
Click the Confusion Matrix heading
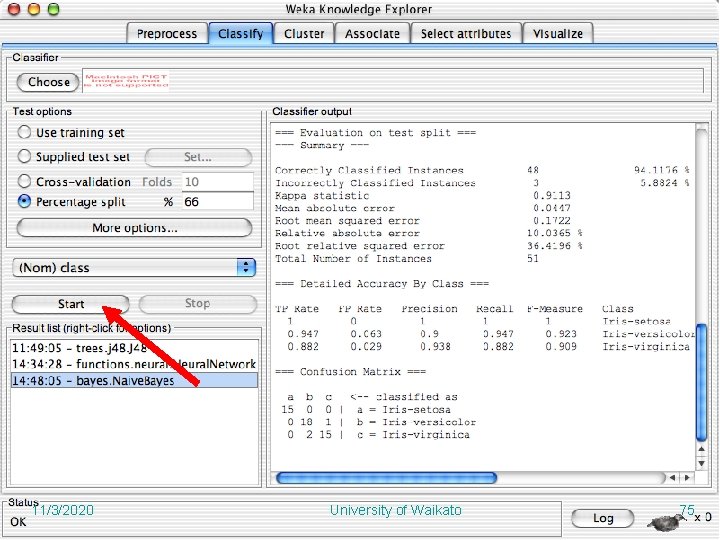(x=350, y=371)
